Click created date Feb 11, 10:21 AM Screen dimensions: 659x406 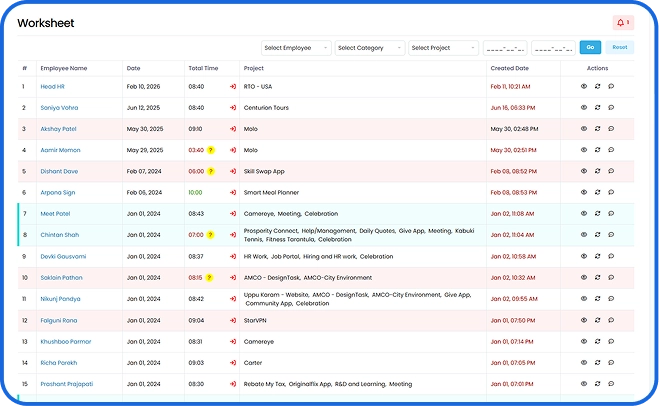(511, 87)
